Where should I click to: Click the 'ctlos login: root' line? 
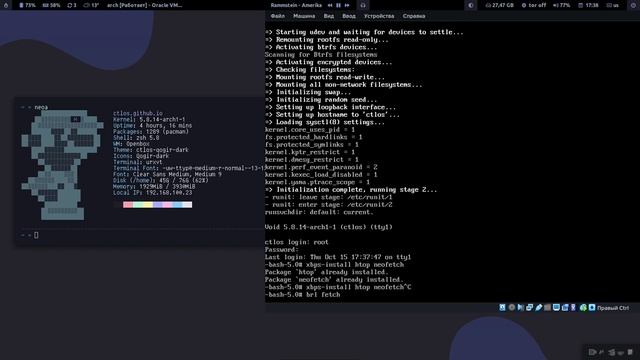[297, 242]
